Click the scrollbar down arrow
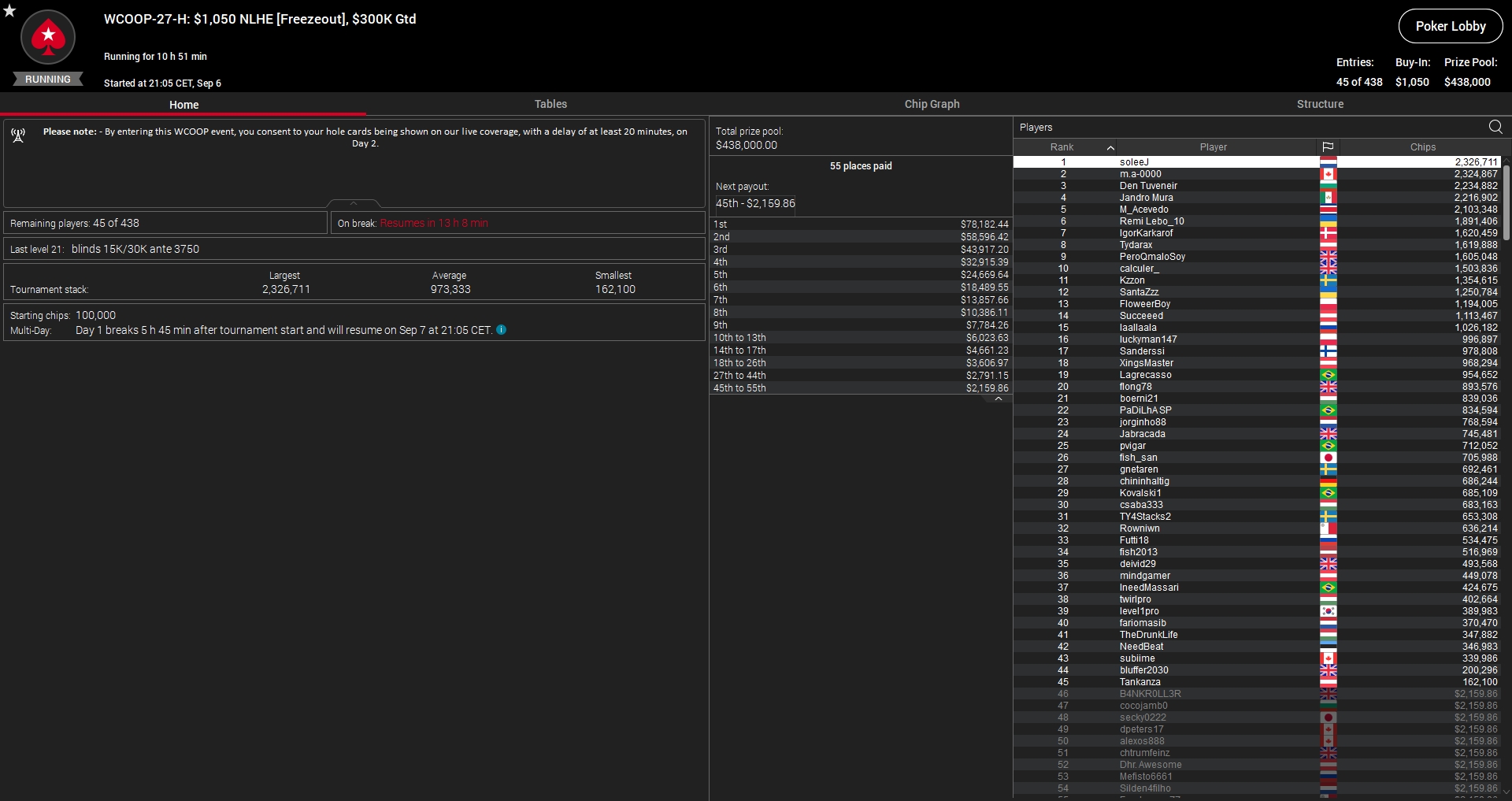This screenshot has height=801, width=1512. coord(1506,792)
